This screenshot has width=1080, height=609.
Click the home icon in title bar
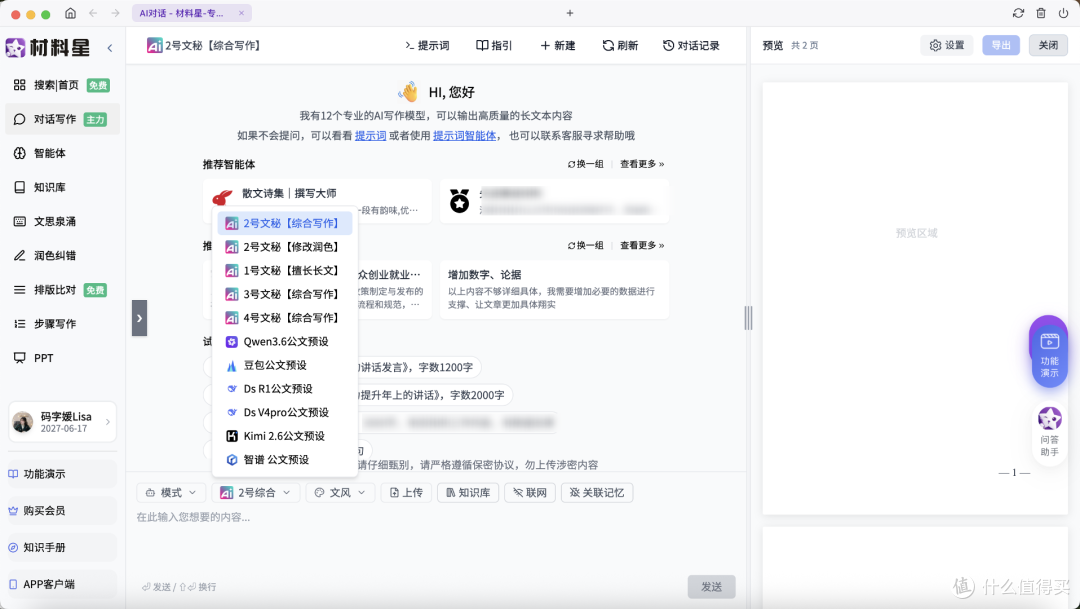coord(70,13)
